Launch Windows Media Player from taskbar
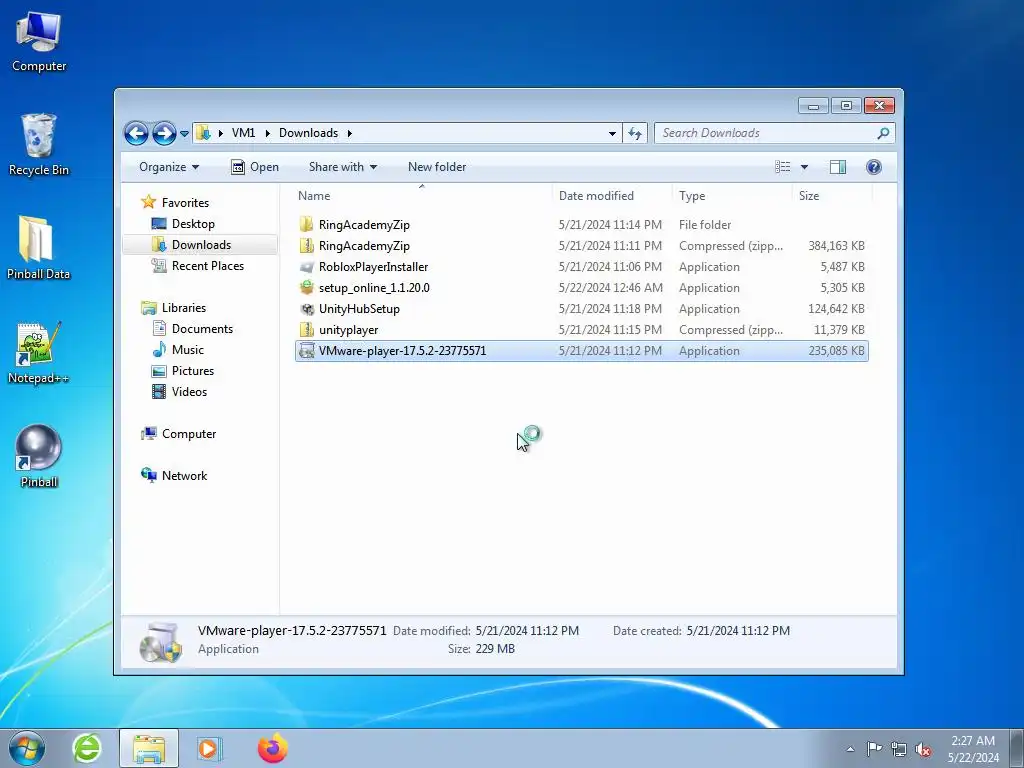This screenshot has width=1024, height=768. point(210,748)
